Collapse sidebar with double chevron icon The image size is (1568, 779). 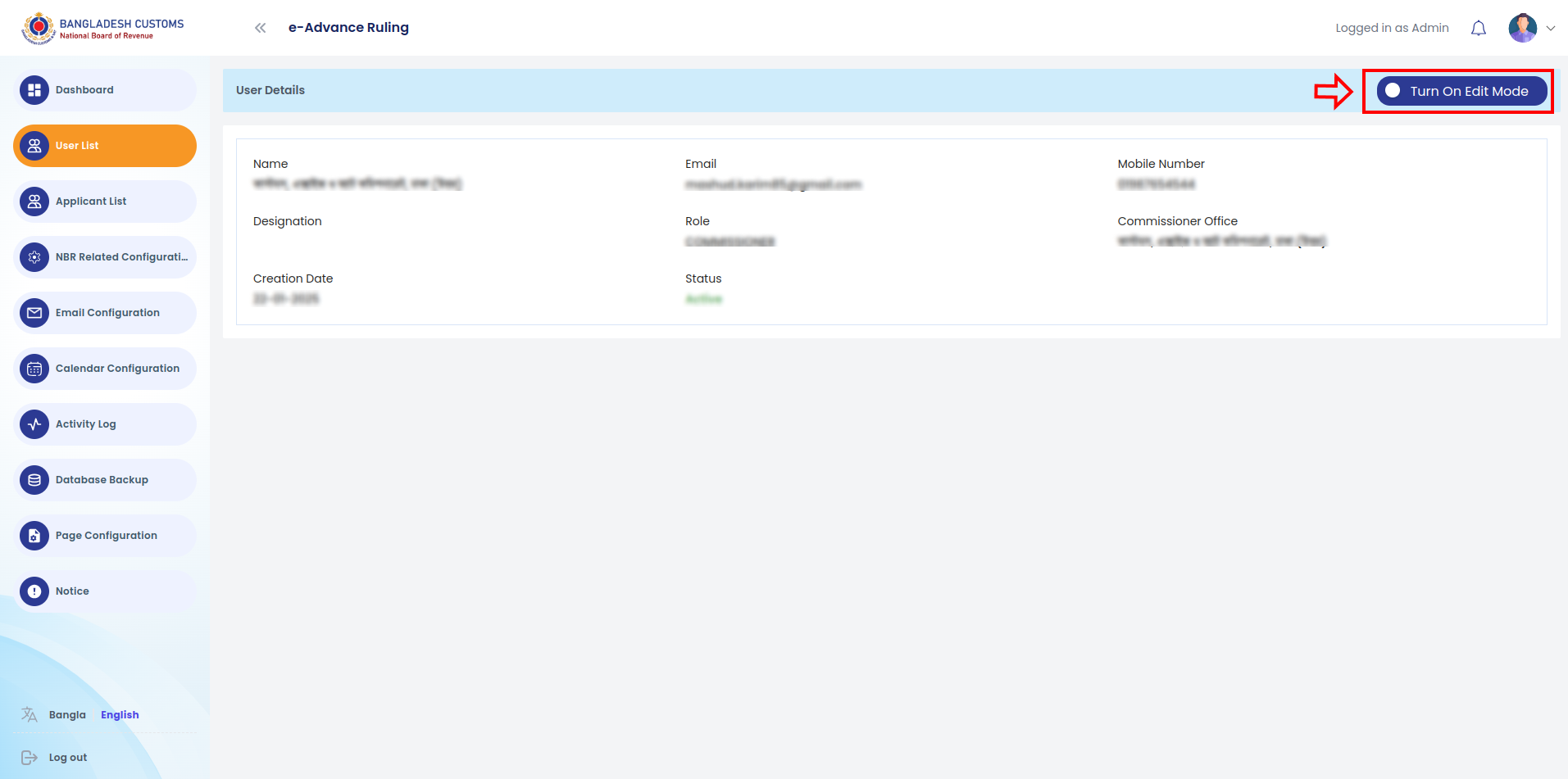[260, 28]
